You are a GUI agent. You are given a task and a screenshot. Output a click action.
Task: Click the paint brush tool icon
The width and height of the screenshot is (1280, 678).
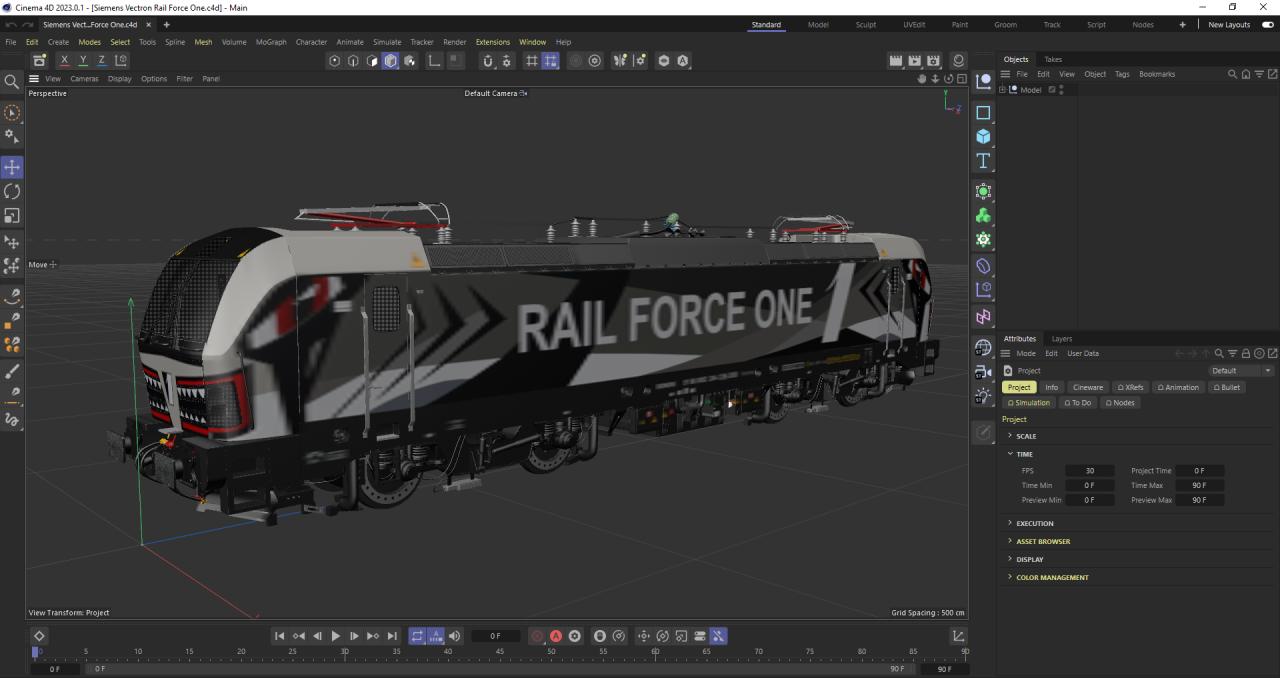[12, 371]
